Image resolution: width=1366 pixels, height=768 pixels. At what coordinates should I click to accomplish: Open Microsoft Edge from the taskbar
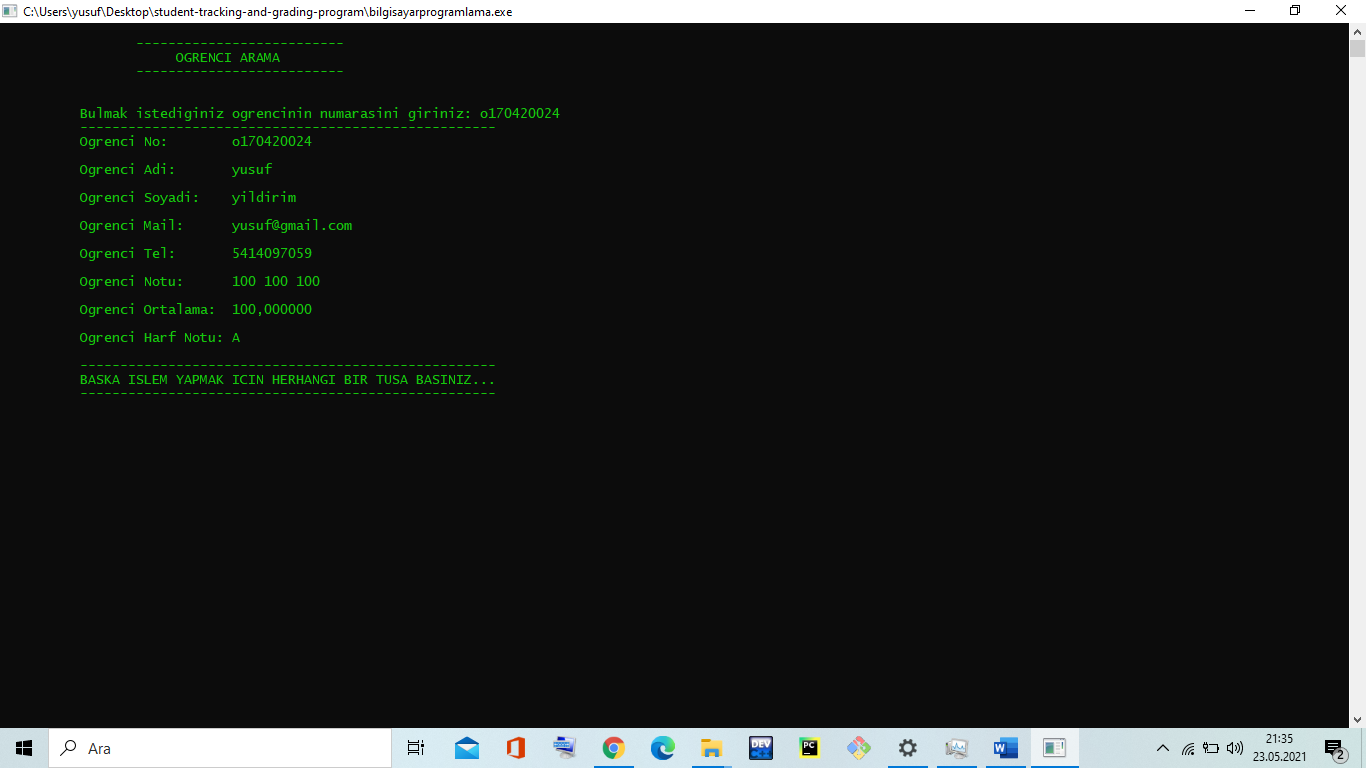(x=662, y=748)
